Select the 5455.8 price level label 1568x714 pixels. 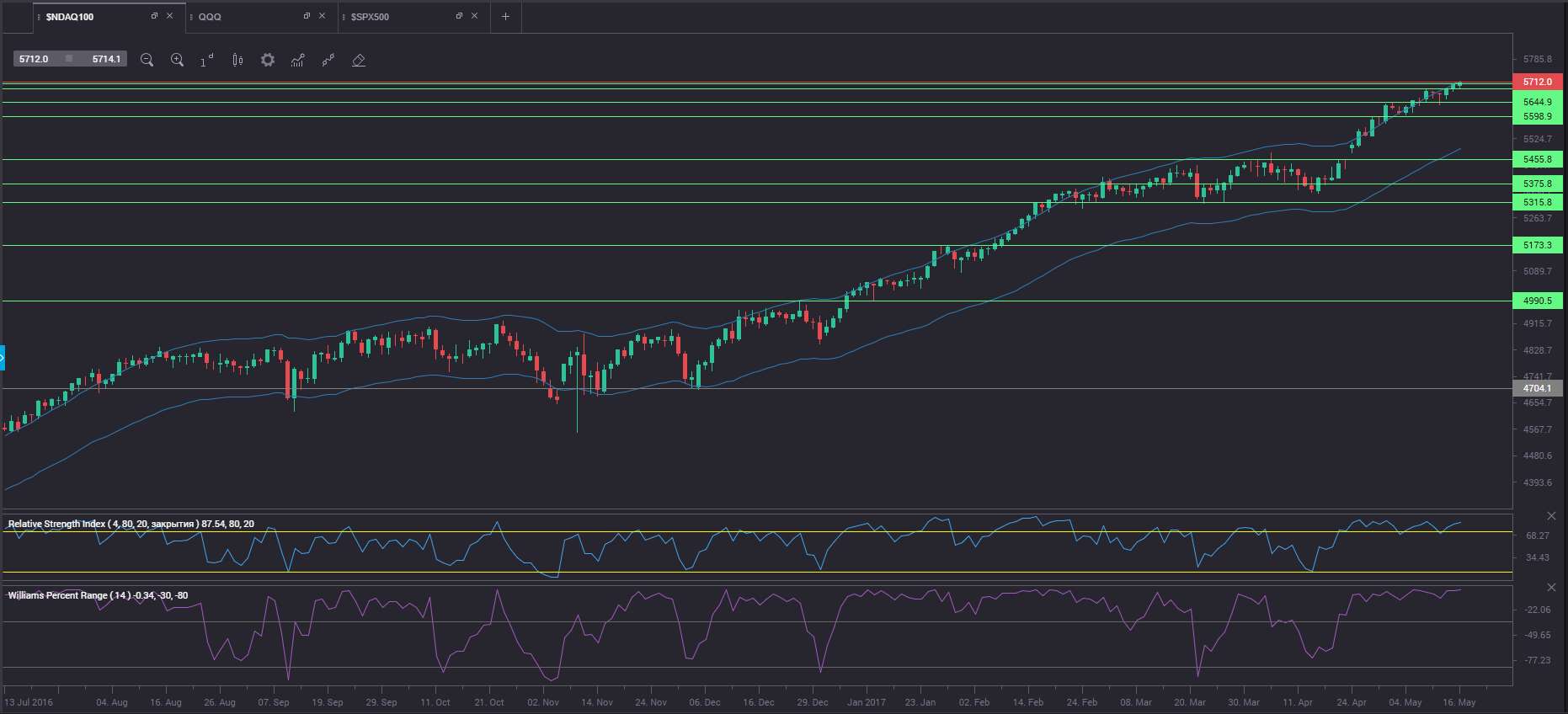[x=1538, y=159]
